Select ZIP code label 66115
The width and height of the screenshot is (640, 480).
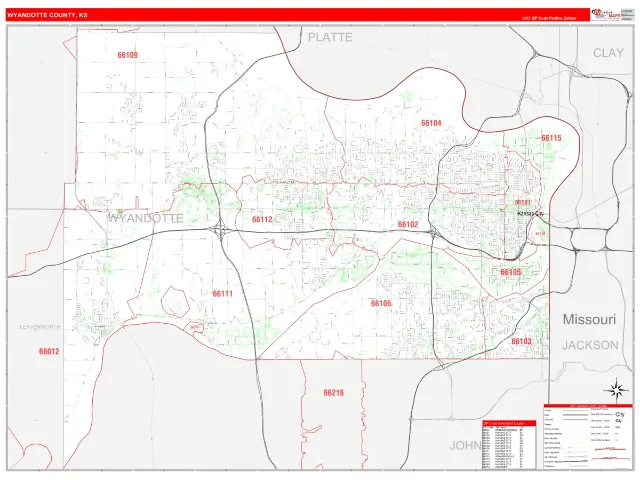551,138
